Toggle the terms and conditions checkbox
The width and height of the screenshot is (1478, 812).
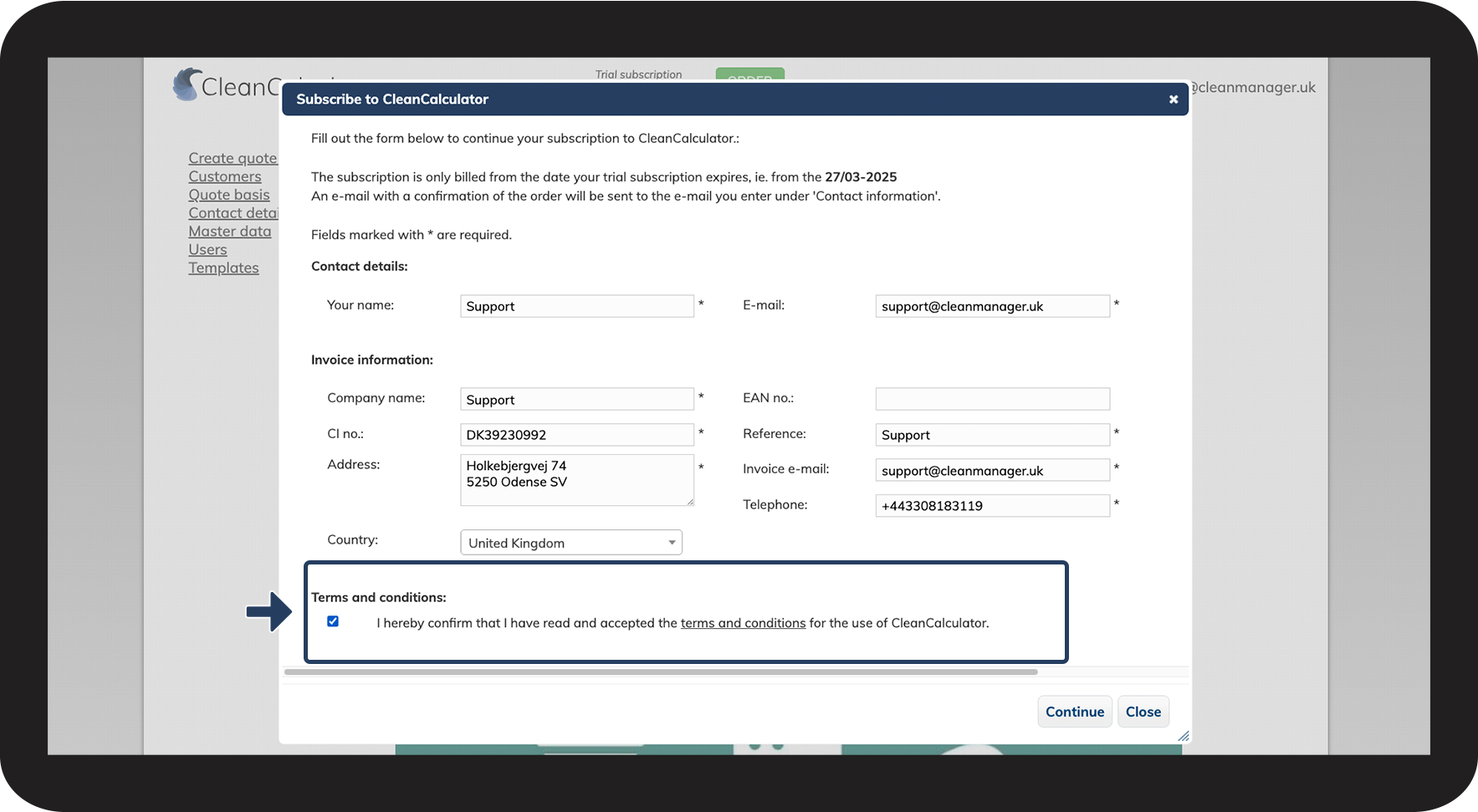pyautogui.click(x=333, y=621)
